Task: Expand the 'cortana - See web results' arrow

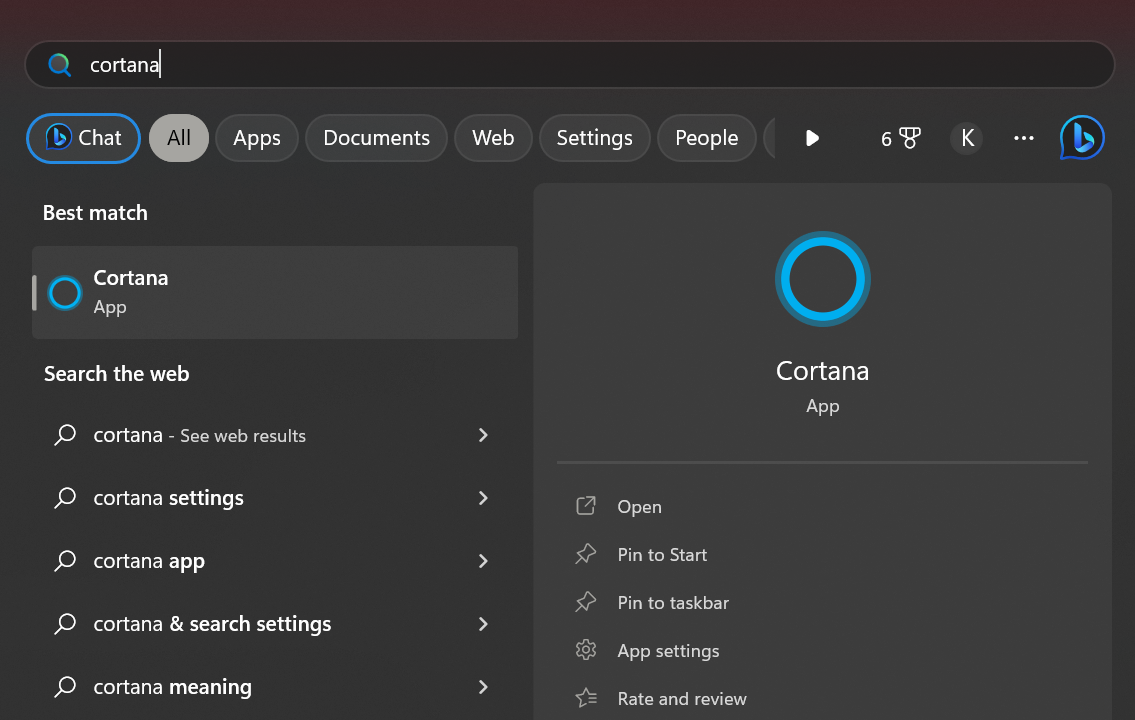Action: 484,435
